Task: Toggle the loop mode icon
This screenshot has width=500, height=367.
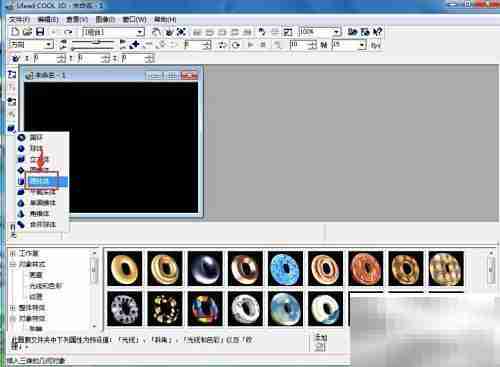Action: pos(236,45)
